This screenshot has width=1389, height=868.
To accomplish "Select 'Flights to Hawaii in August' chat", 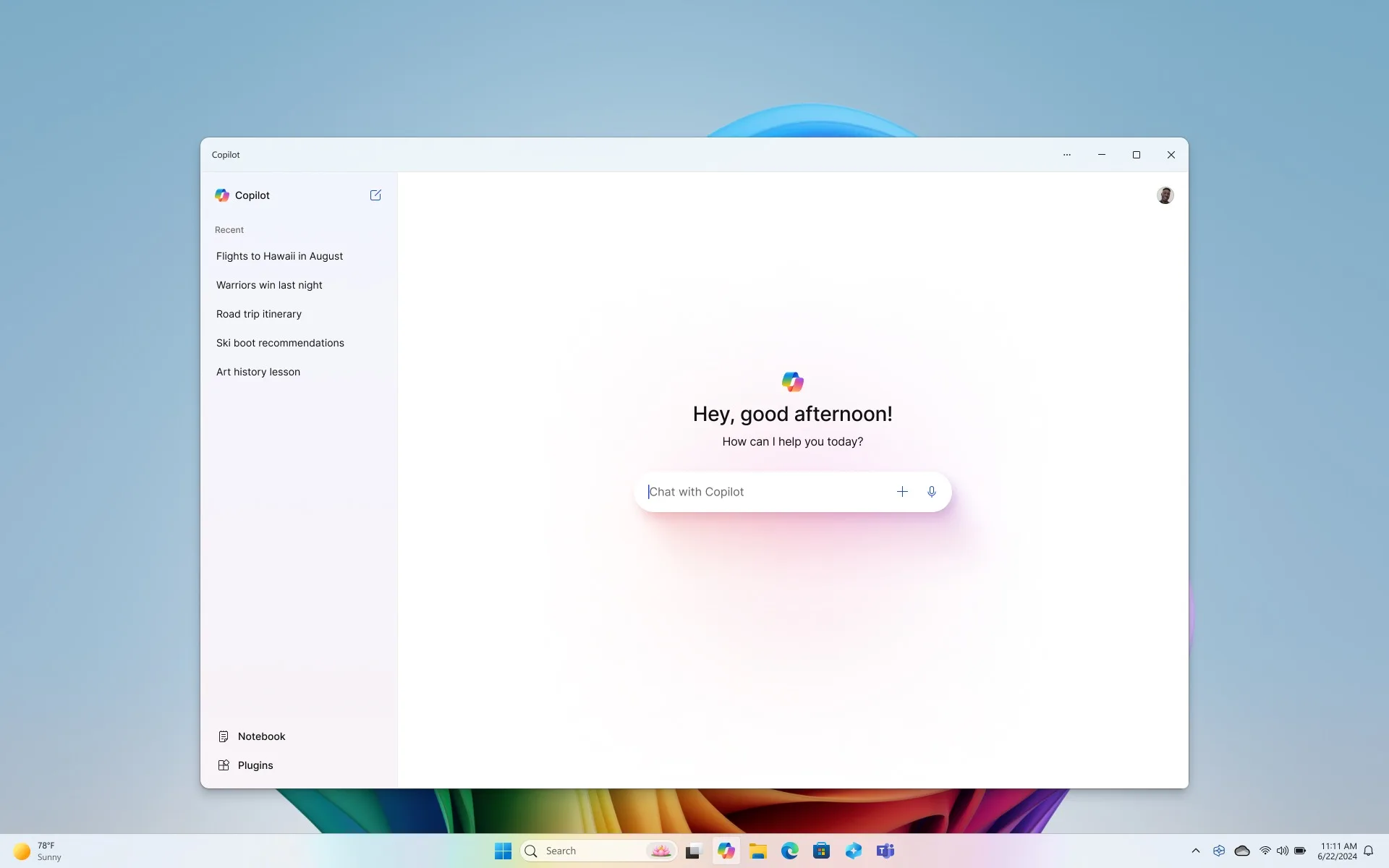I will (279, 255).
